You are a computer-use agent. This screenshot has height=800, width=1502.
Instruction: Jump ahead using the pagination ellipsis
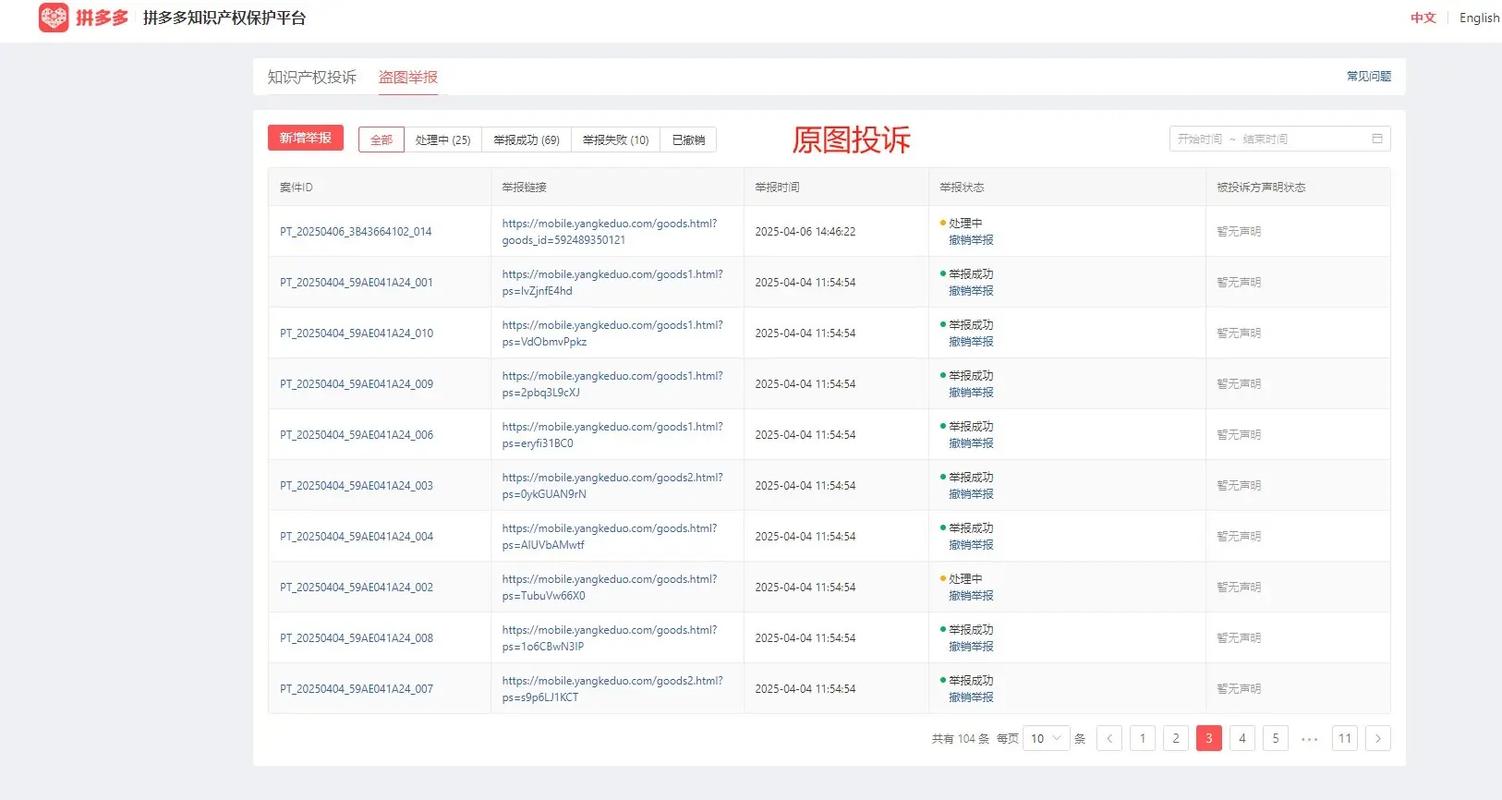click(1310, 739)
